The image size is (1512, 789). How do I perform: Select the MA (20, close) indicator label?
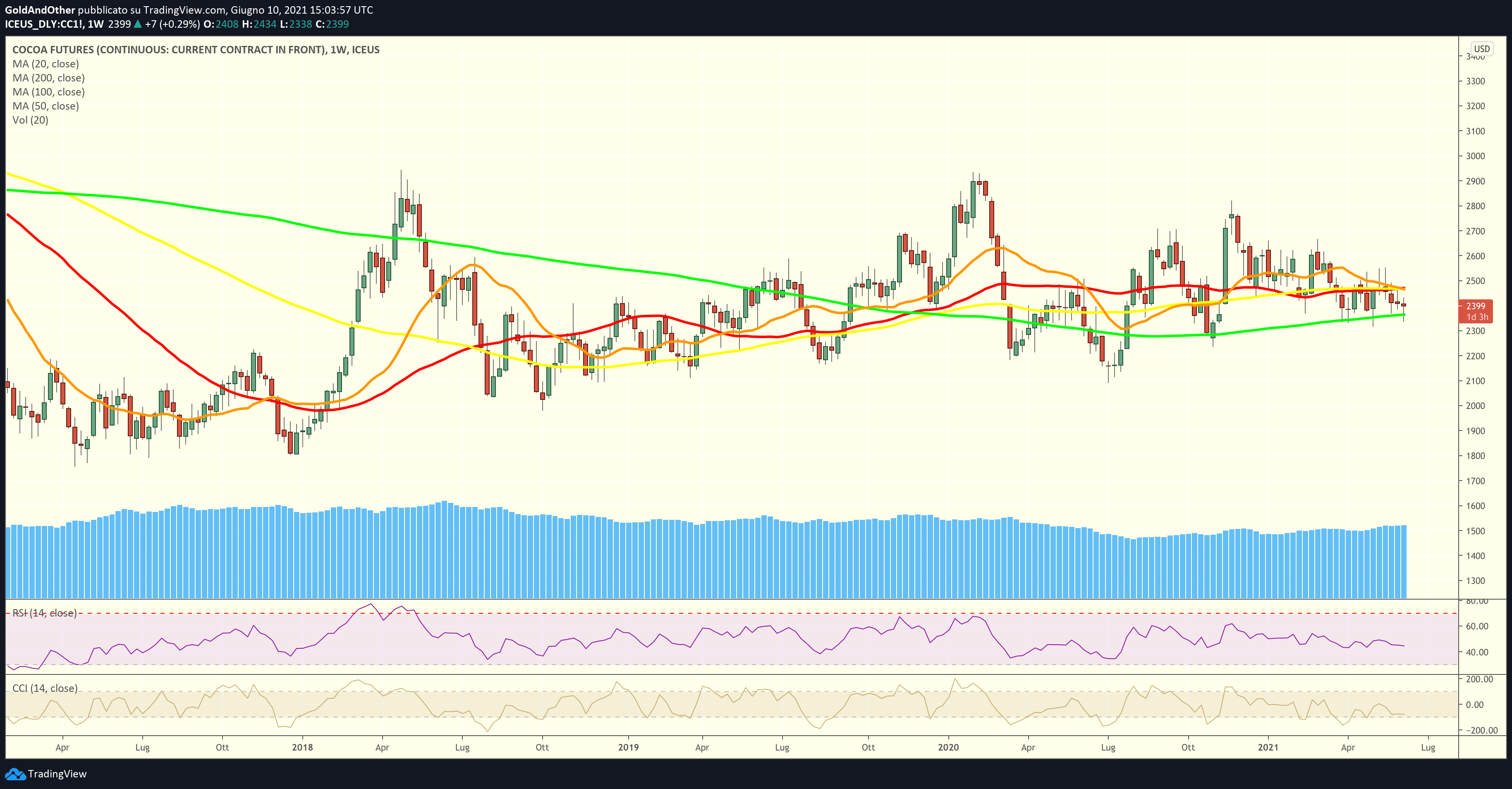click(x=46, y=64)
